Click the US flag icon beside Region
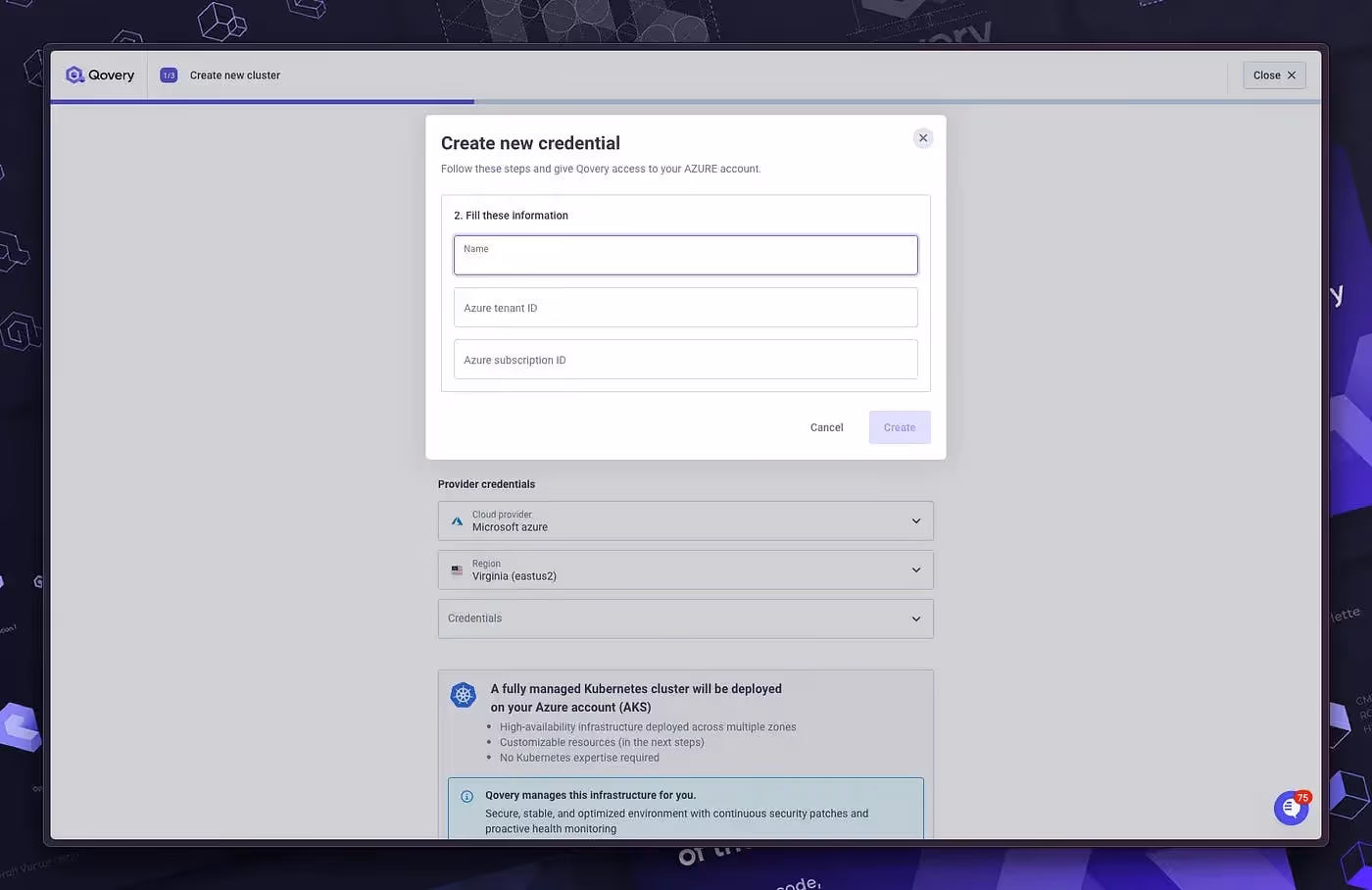Screen dimensions: 1372x890 click(457, 569)
